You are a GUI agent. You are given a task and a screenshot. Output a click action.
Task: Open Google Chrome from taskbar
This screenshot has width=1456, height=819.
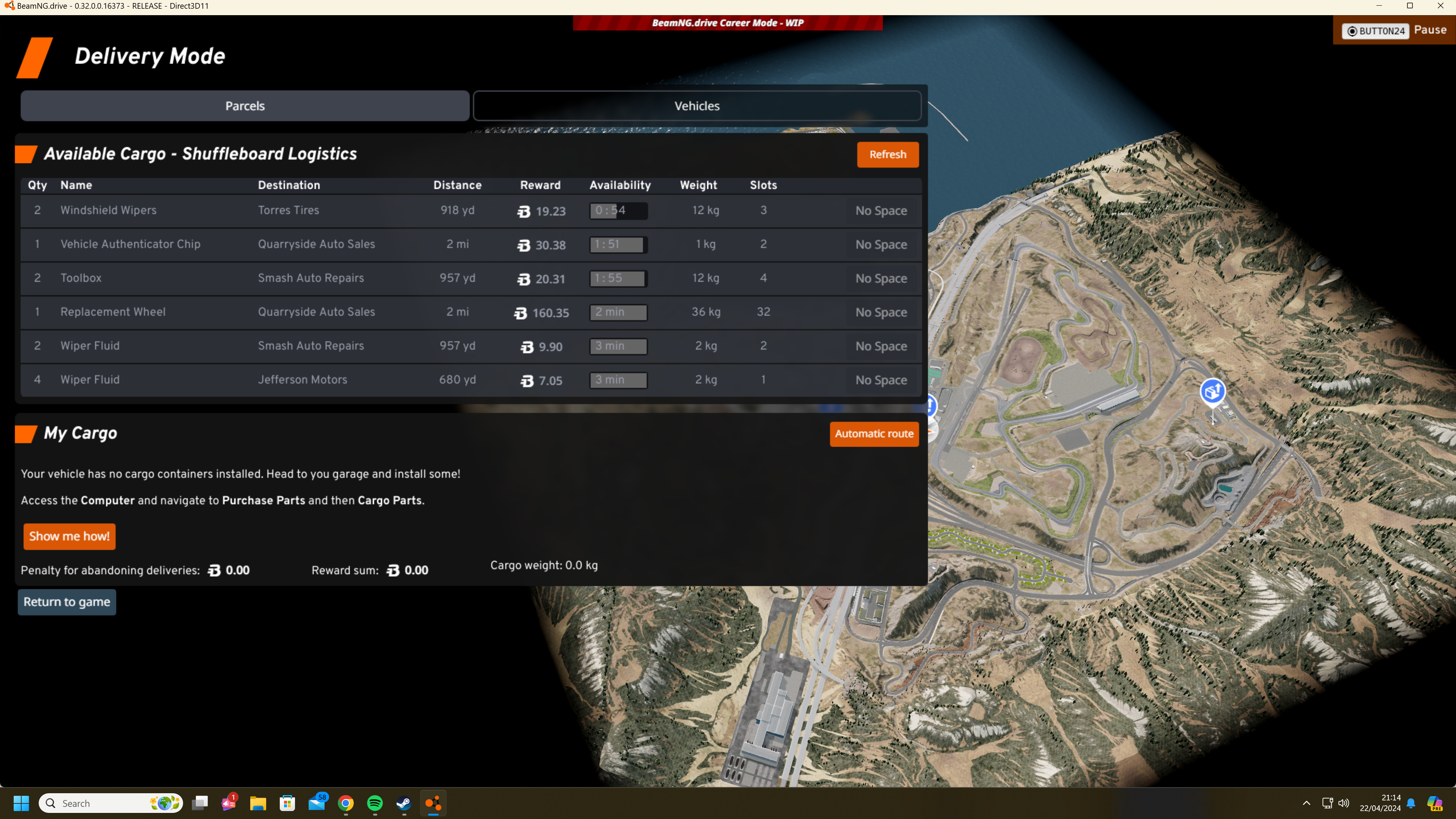pos(346,803)
